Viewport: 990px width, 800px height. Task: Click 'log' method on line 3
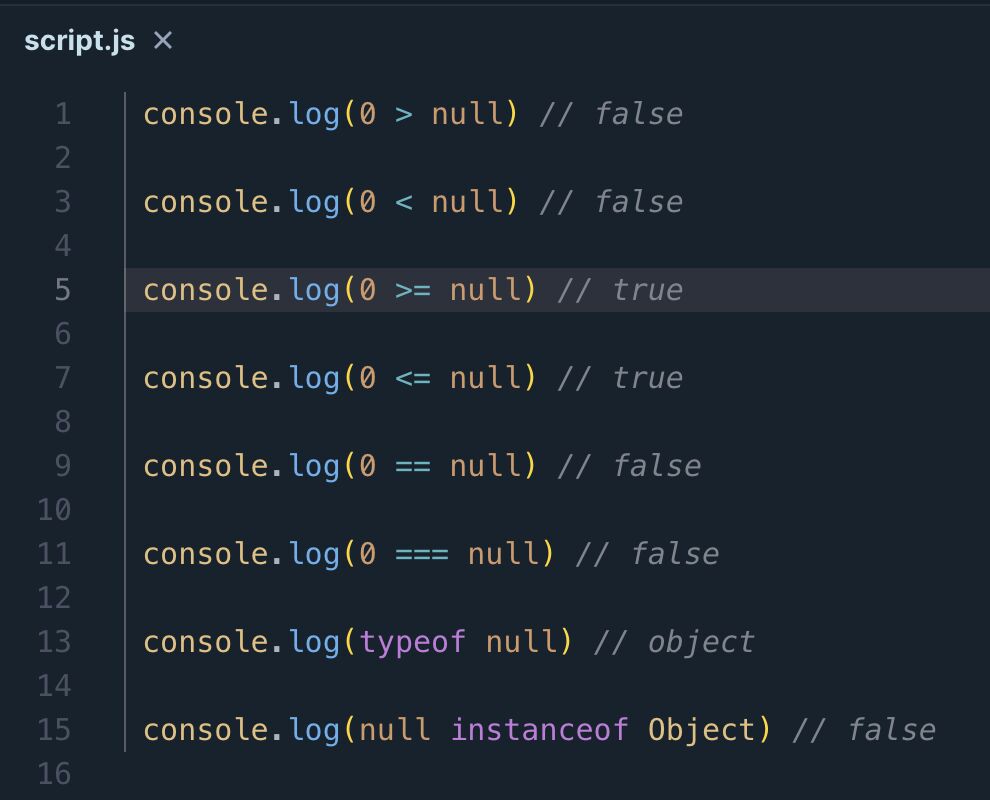[x=314, y=202]
